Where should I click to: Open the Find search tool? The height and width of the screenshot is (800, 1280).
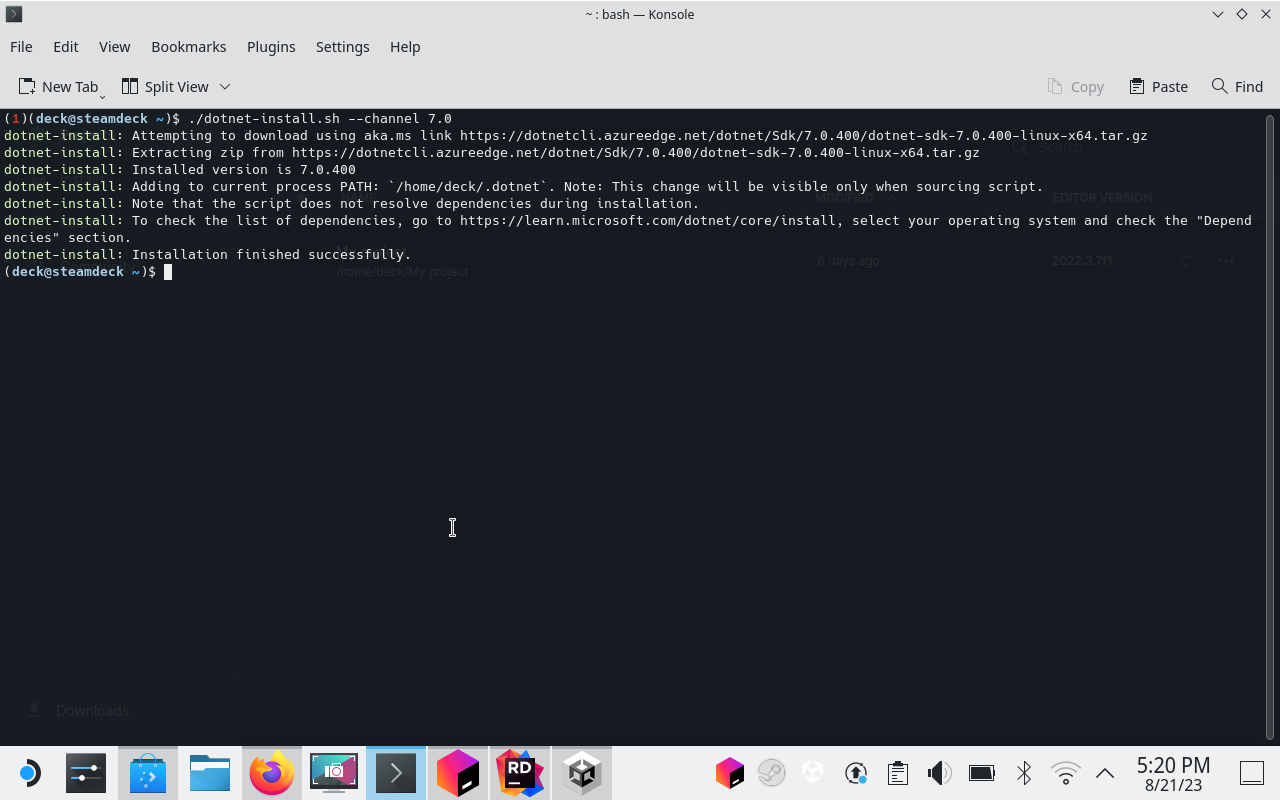pos(1237,87)
